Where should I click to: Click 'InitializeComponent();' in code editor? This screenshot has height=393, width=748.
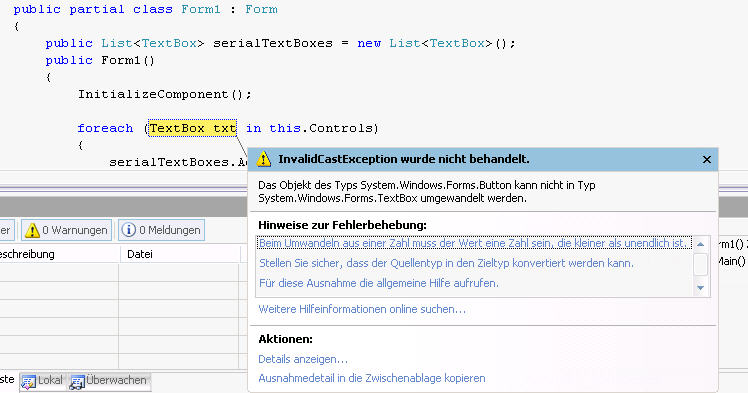click(165, 94)
